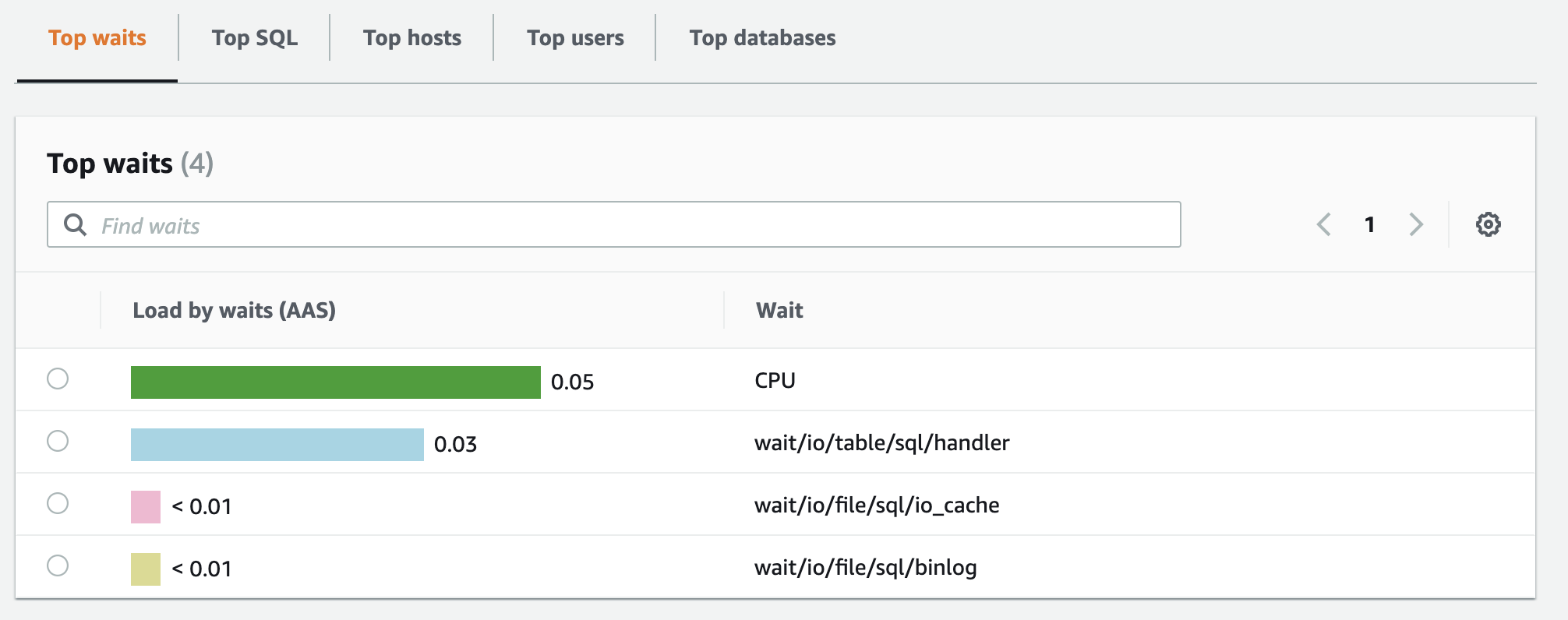Click the yellow binlog load swatch
The height and width of the screenshot is (620, 1568).
146,569
